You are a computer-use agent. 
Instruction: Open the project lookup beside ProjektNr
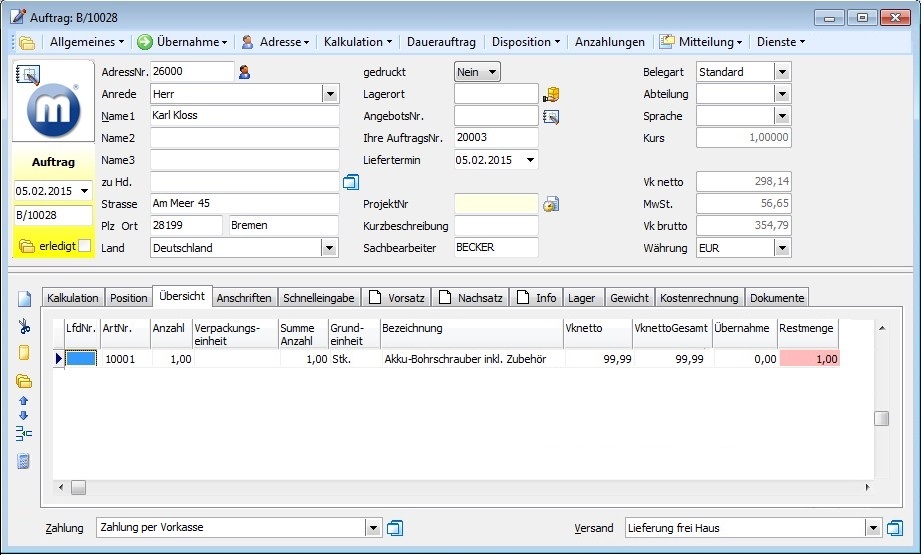click(551, 204)
